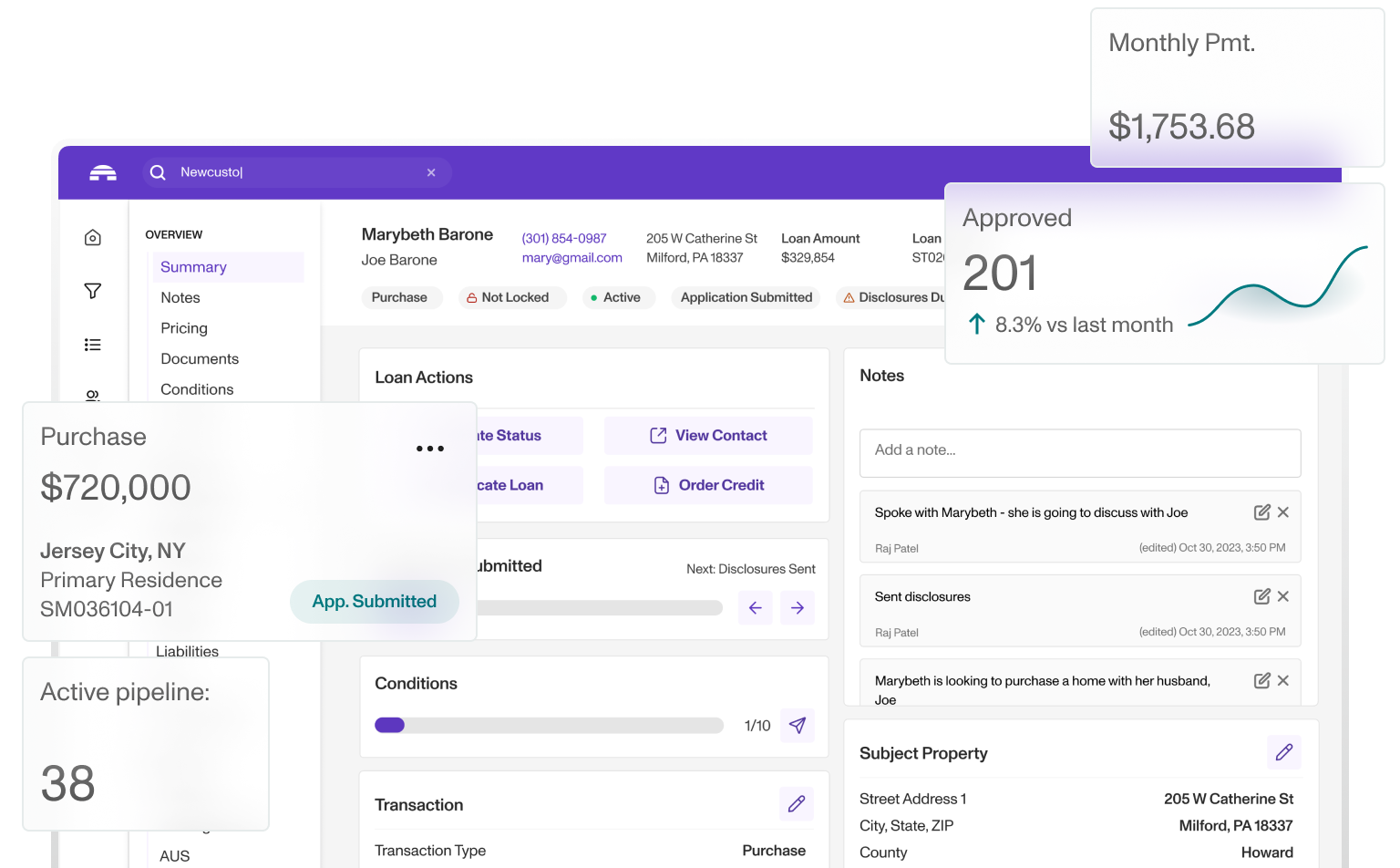Screen dimensions: 1400x868
Task: Advance to next loan status arrow
Action: (x=798, y=608)
